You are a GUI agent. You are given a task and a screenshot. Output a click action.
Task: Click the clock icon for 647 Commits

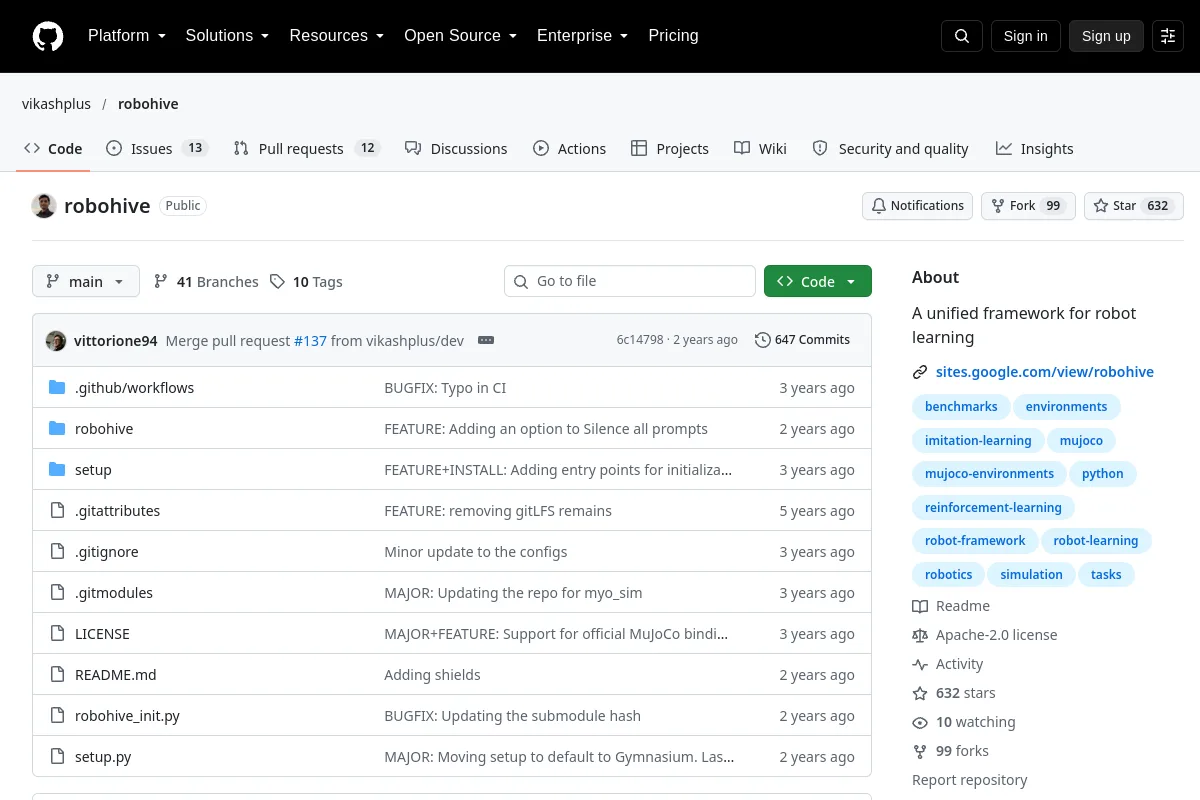(x=763, y=340)
